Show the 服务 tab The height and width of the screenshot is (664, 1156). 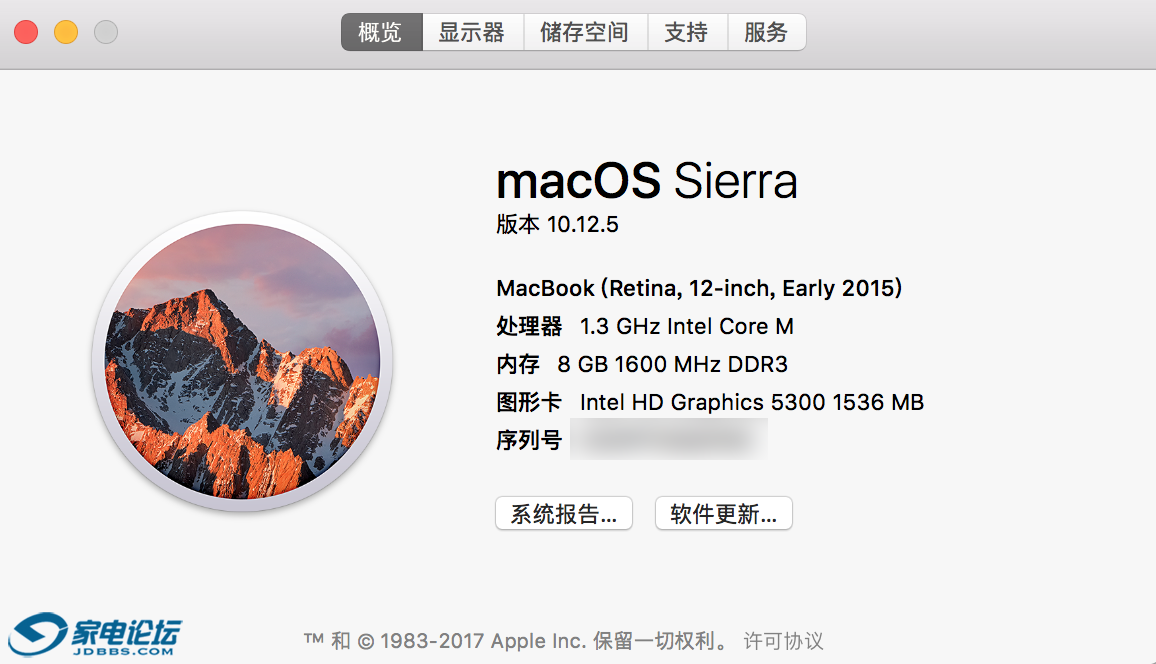766,32
